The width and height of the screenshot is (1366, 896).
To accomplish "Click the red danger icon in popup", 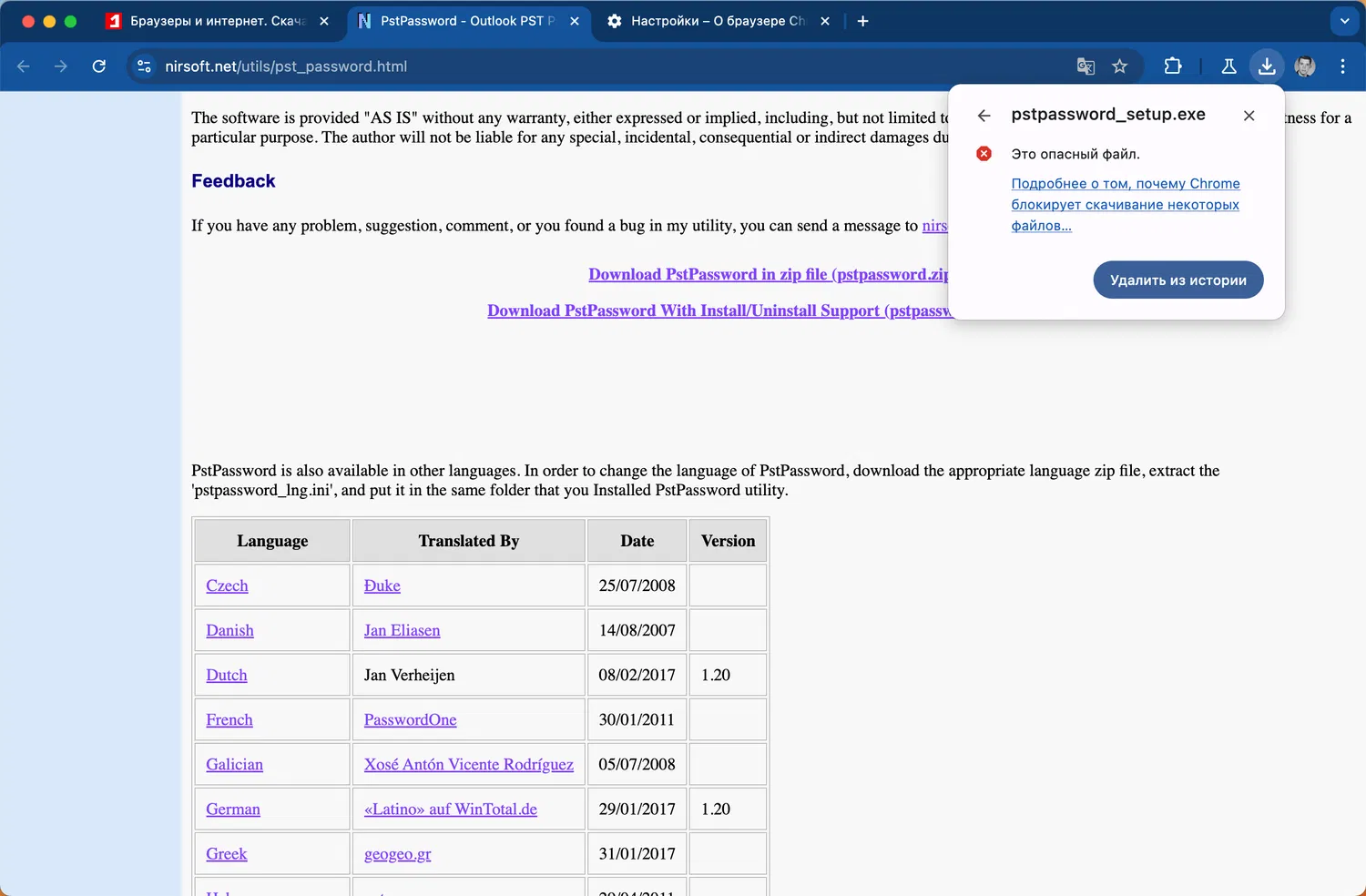I will coord(984,154).
